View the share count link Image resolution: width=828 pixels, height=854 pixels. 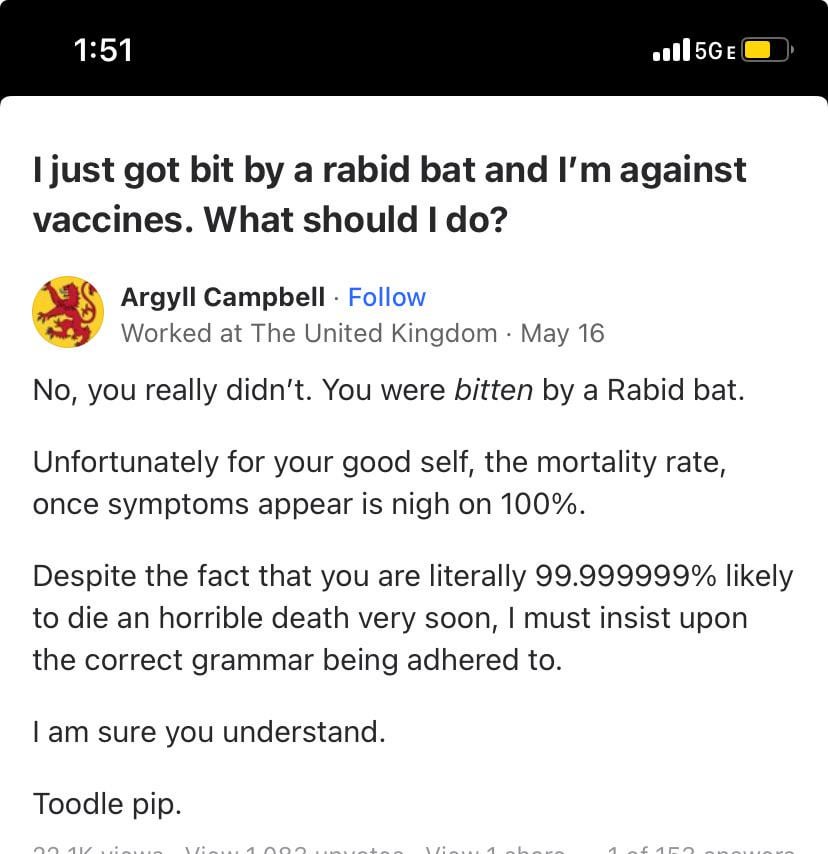[494, 849]
